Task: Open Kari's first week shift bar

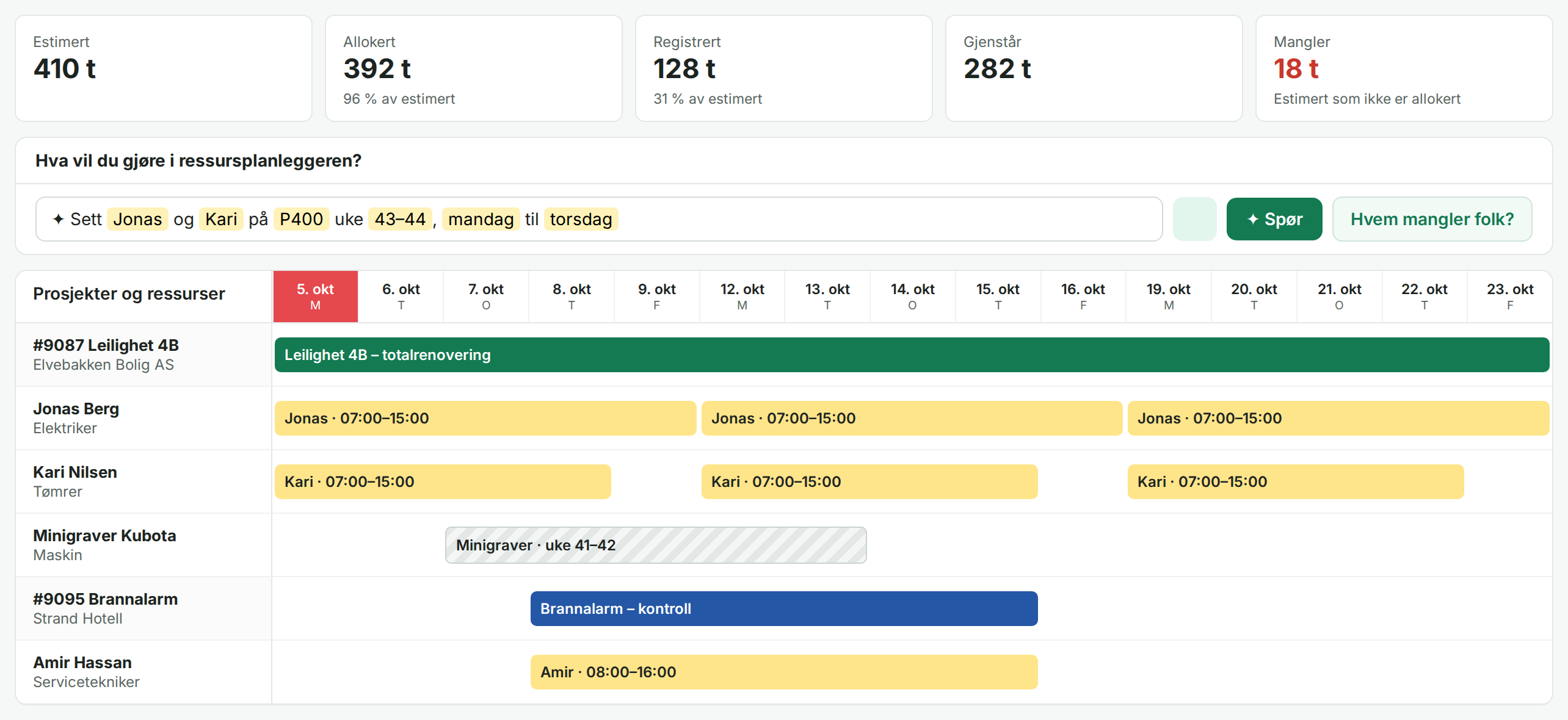Action: click(x=443, y=481)
